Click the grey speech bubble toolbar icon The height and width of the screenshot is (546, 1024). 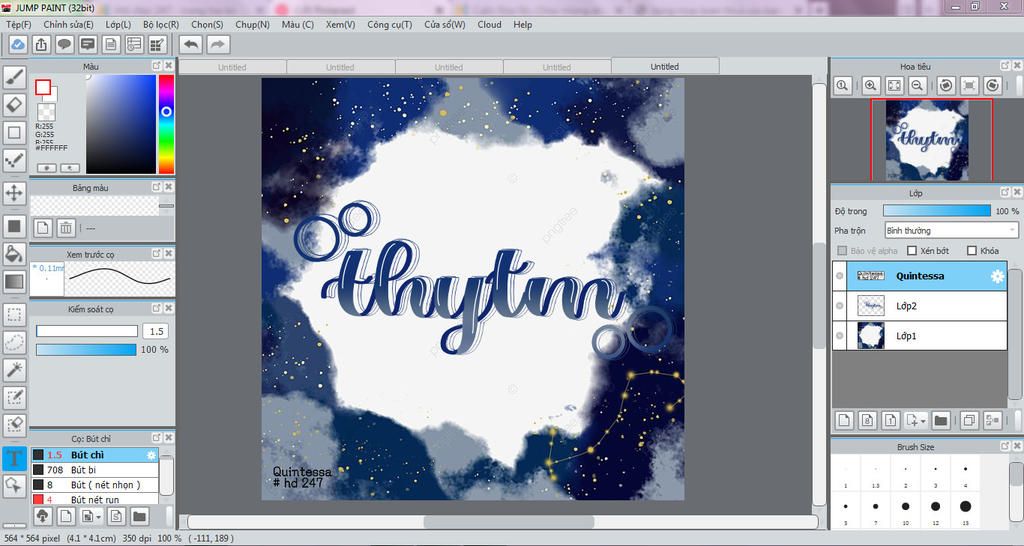click(64, 44)
